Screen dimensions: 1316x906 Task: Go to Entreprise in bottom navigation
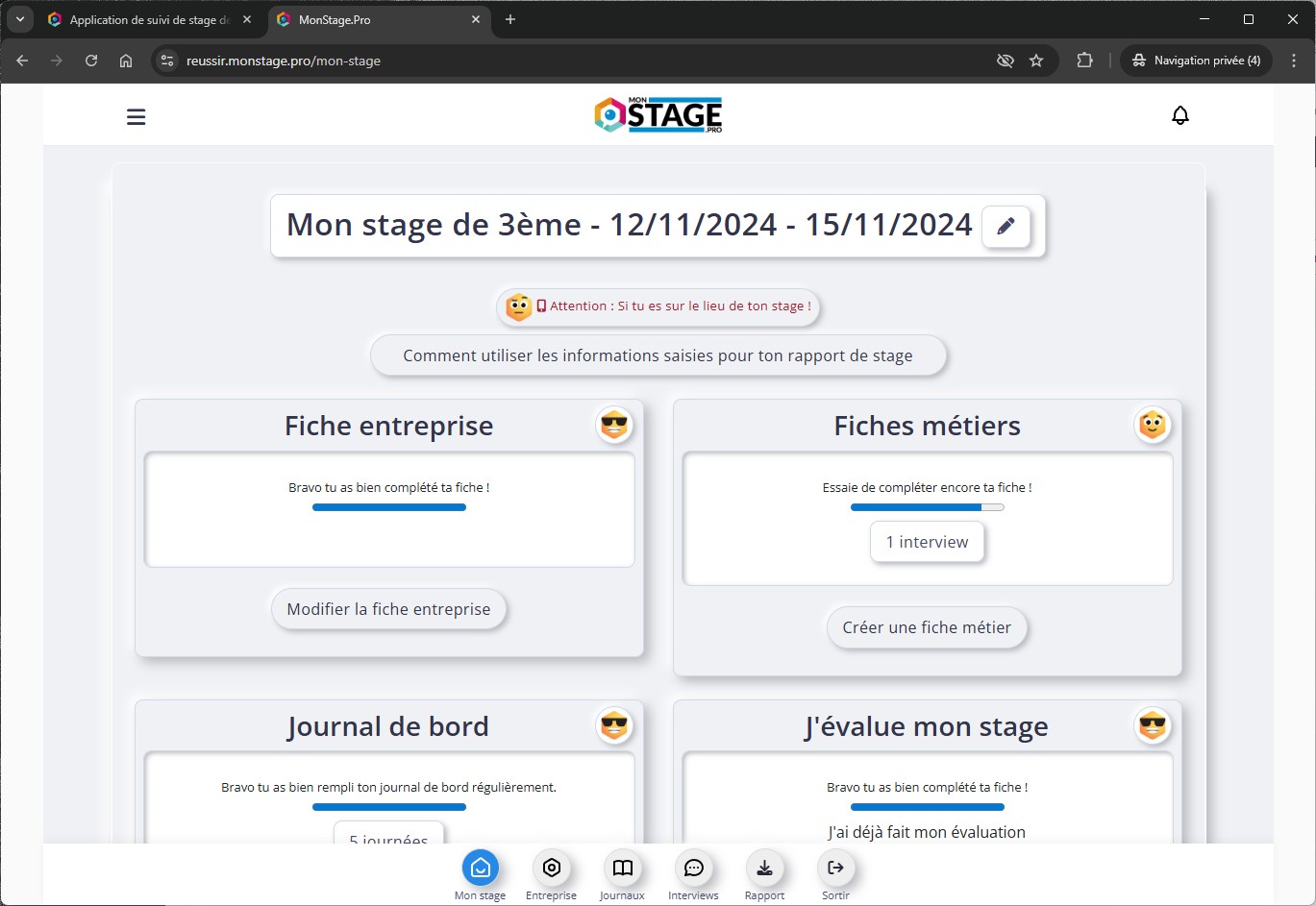click(552, 869)
